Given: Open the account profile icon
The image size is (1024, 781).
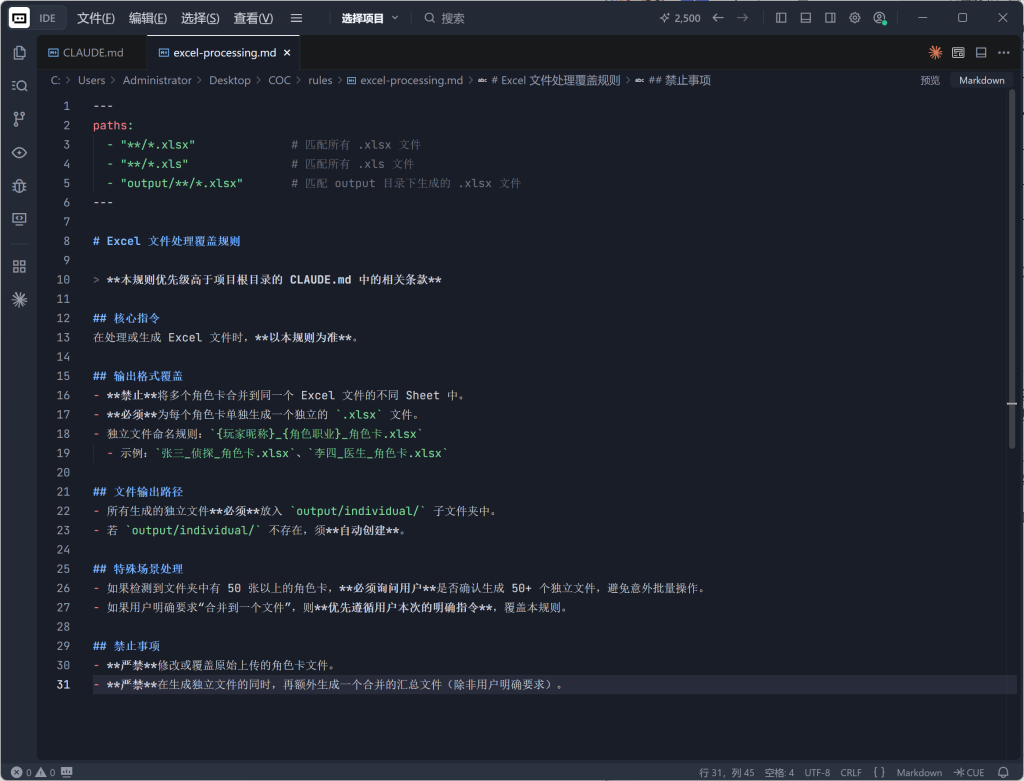Looking at the screenshot, I should tap(880, 18).
